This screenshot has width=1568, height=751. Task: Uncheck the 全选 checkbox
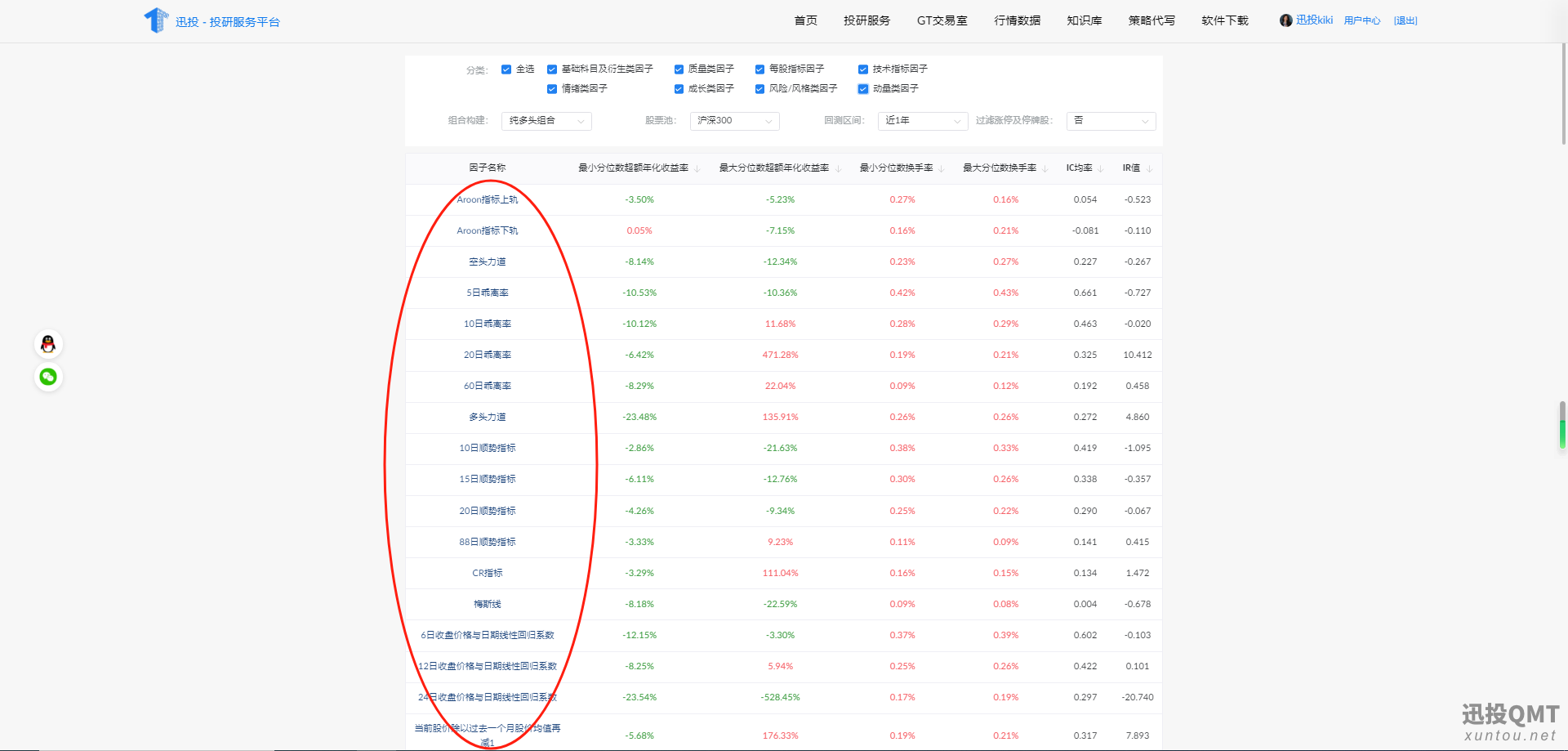coord(506,69)
